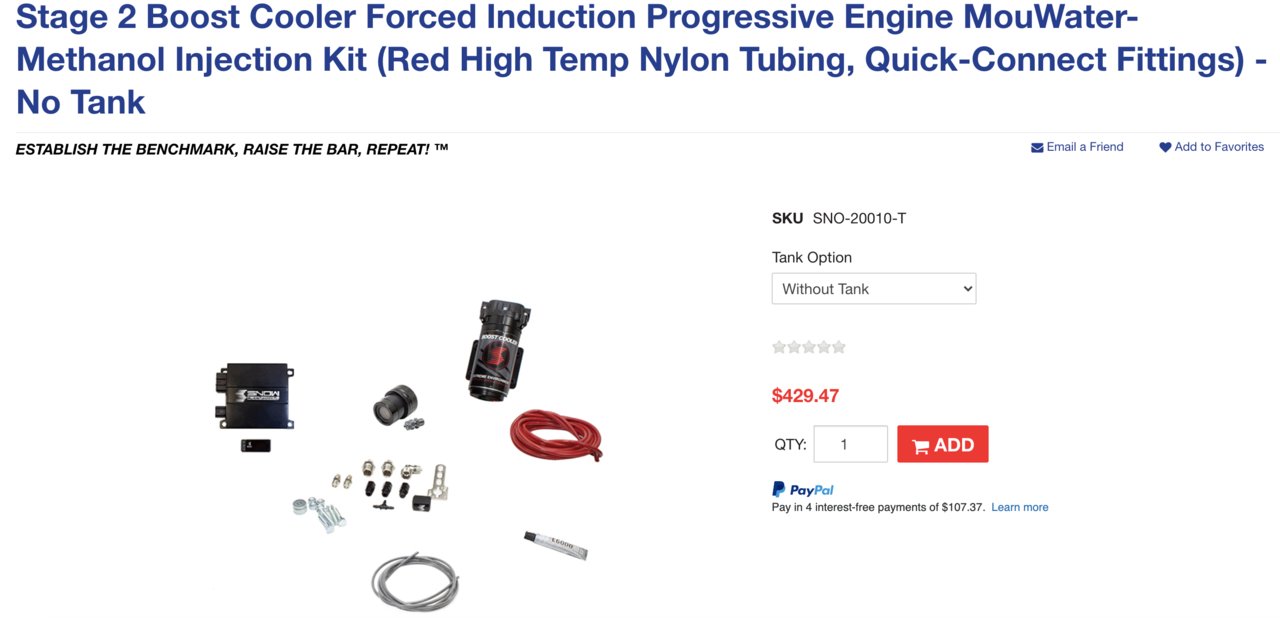Viewport: 1280px width, 618px height.
Task: Focus the QTY quantity input field
Action: point(851,444)
